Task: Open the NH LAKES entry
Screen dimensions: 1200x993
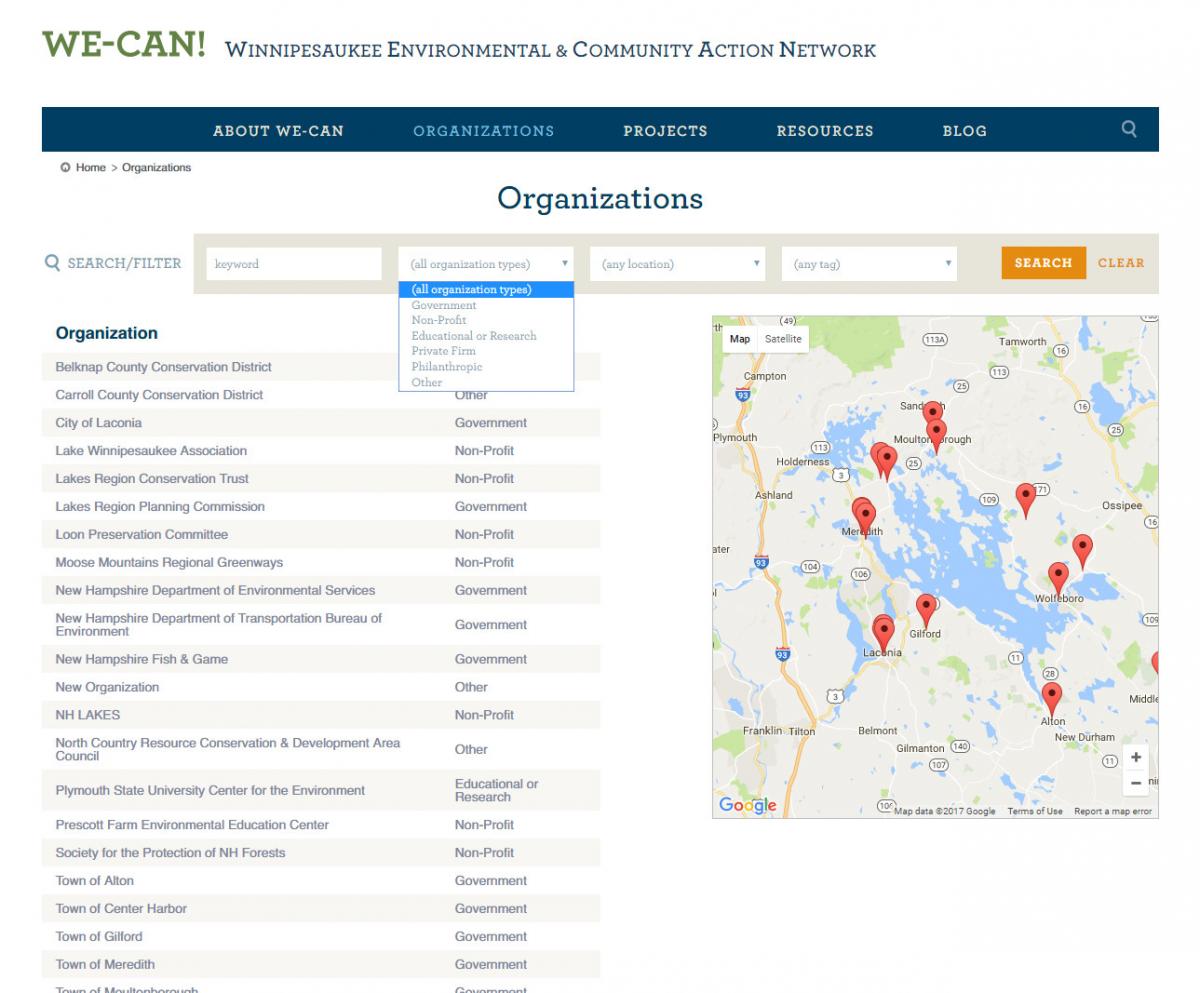Action: point(88,715)
